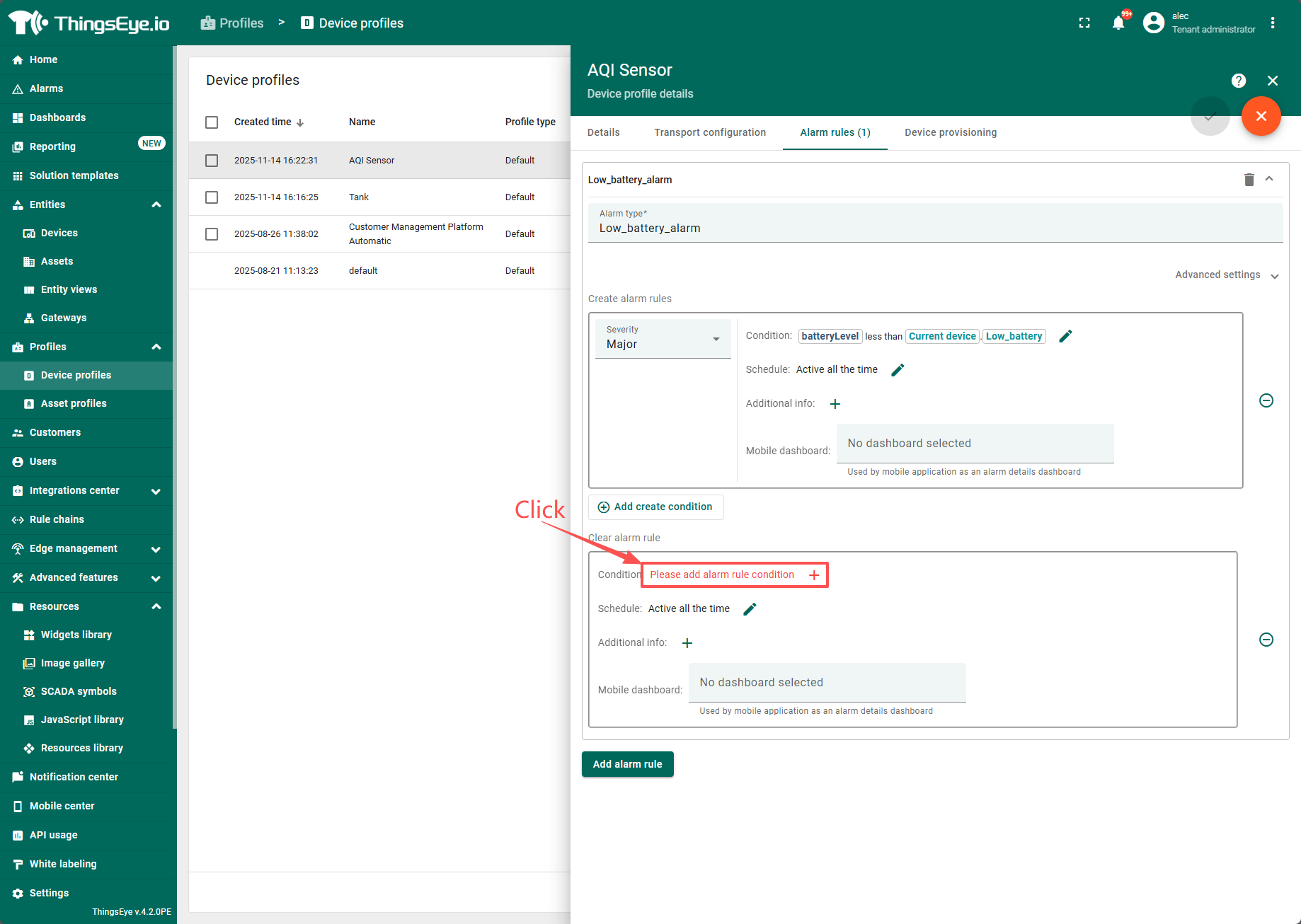Switch to the Transport configuration tab

709,132
